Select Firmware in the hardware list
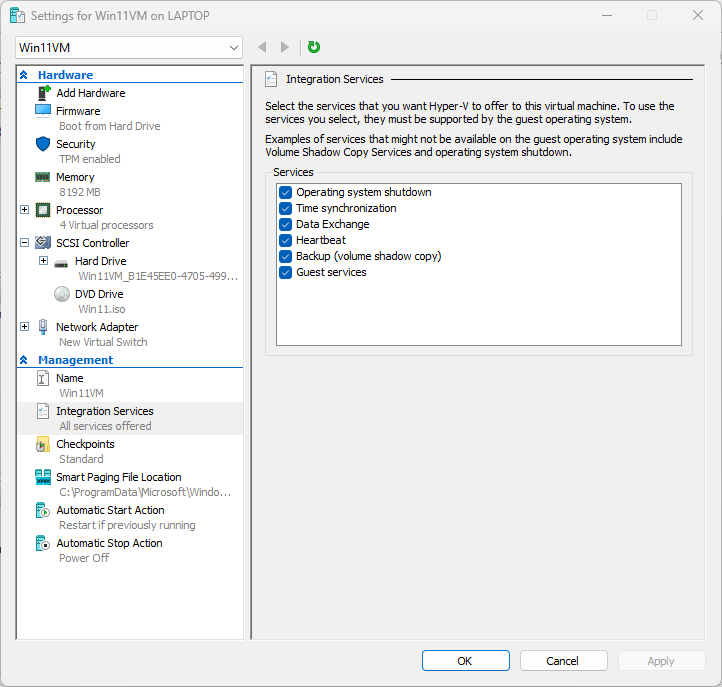 [78, 111]
